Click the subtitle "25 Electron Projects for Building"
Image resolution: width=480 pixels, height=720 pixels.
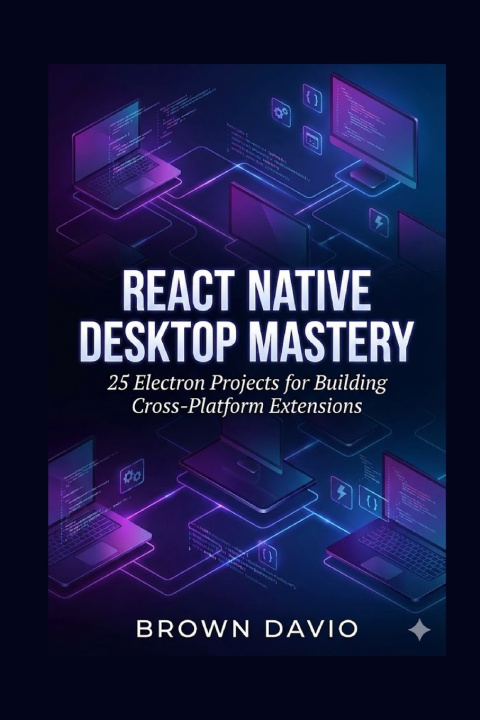click(247, 382)
